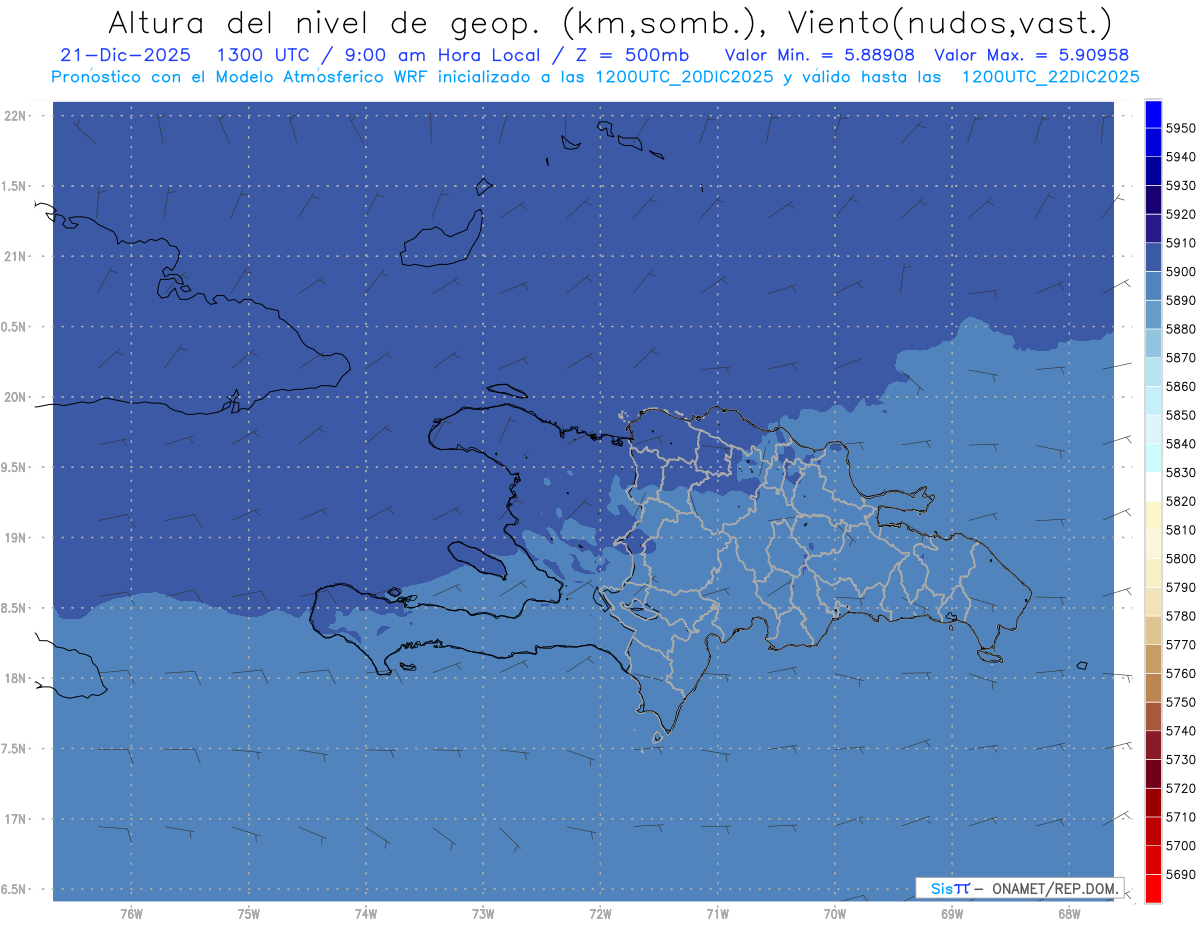This screenshot has height=927, width=1200.
Task: Click the '5920' color bar value
Action: [x=1180, y=214]
